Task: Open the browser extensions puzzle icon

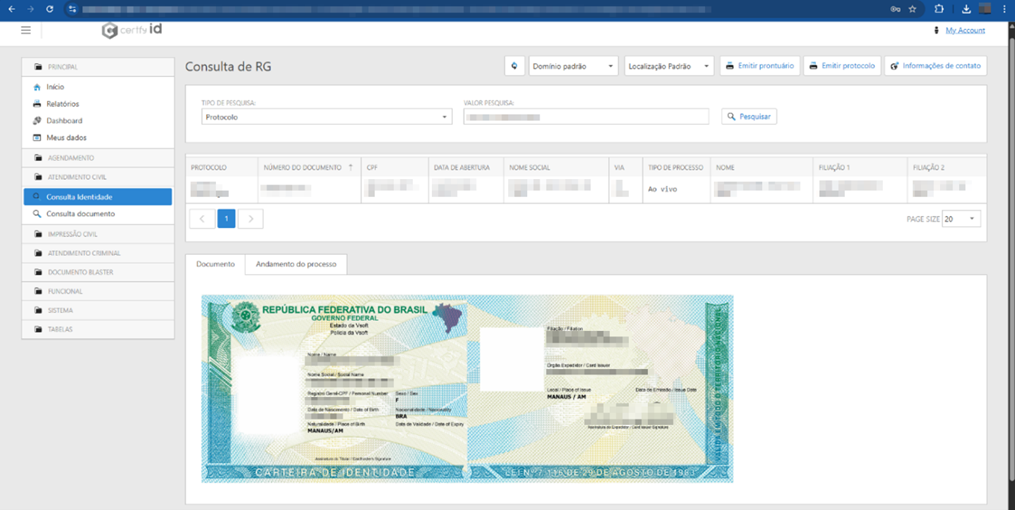Action: tap(939, 9)
